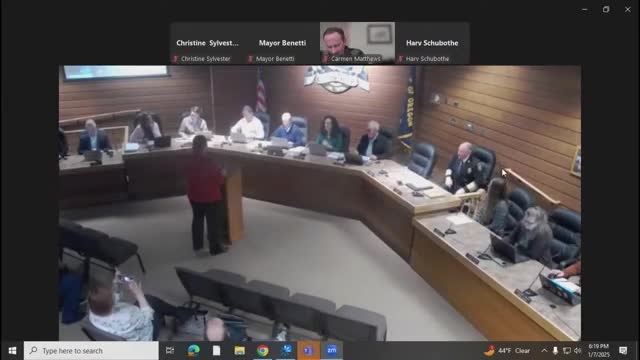Viewport: 640px width, 360px height.
Task: Click the shared council meeting video
Action: 320,203
